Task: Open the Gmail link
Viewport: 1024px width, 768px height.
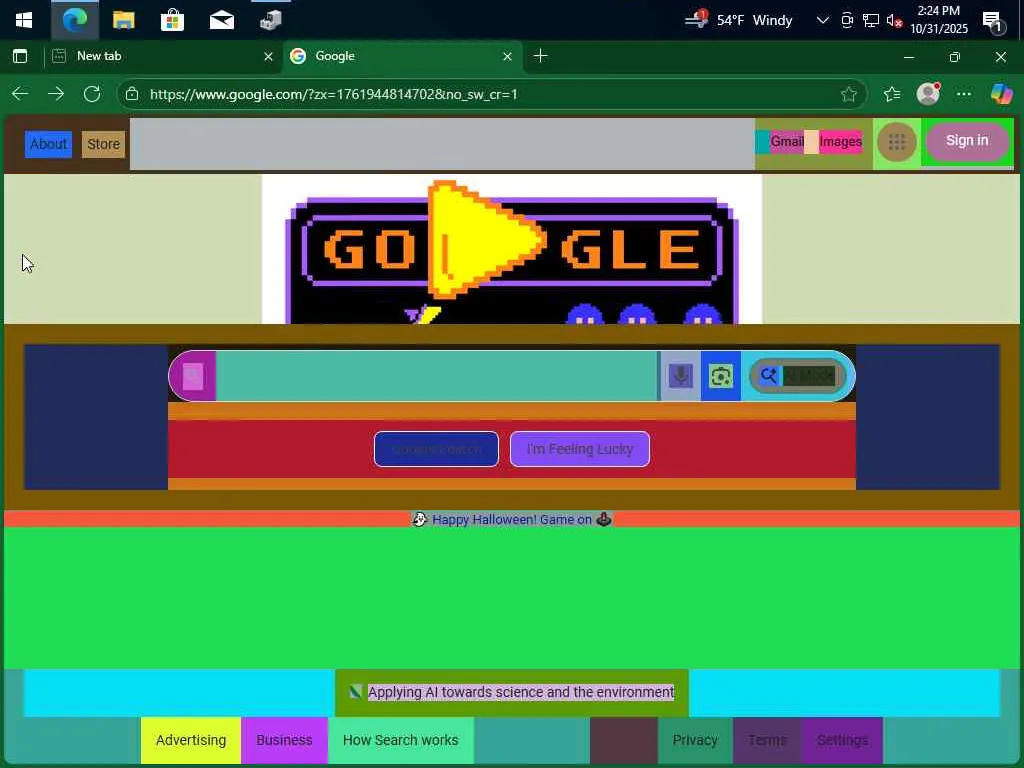Action: coord(787,142)
